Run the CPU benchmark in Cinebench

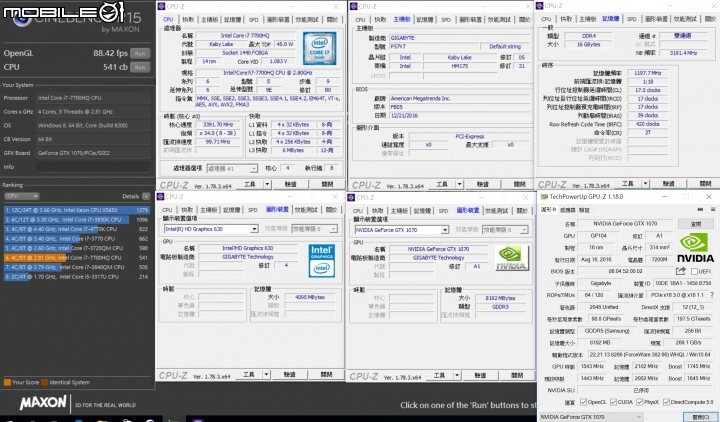140,67
